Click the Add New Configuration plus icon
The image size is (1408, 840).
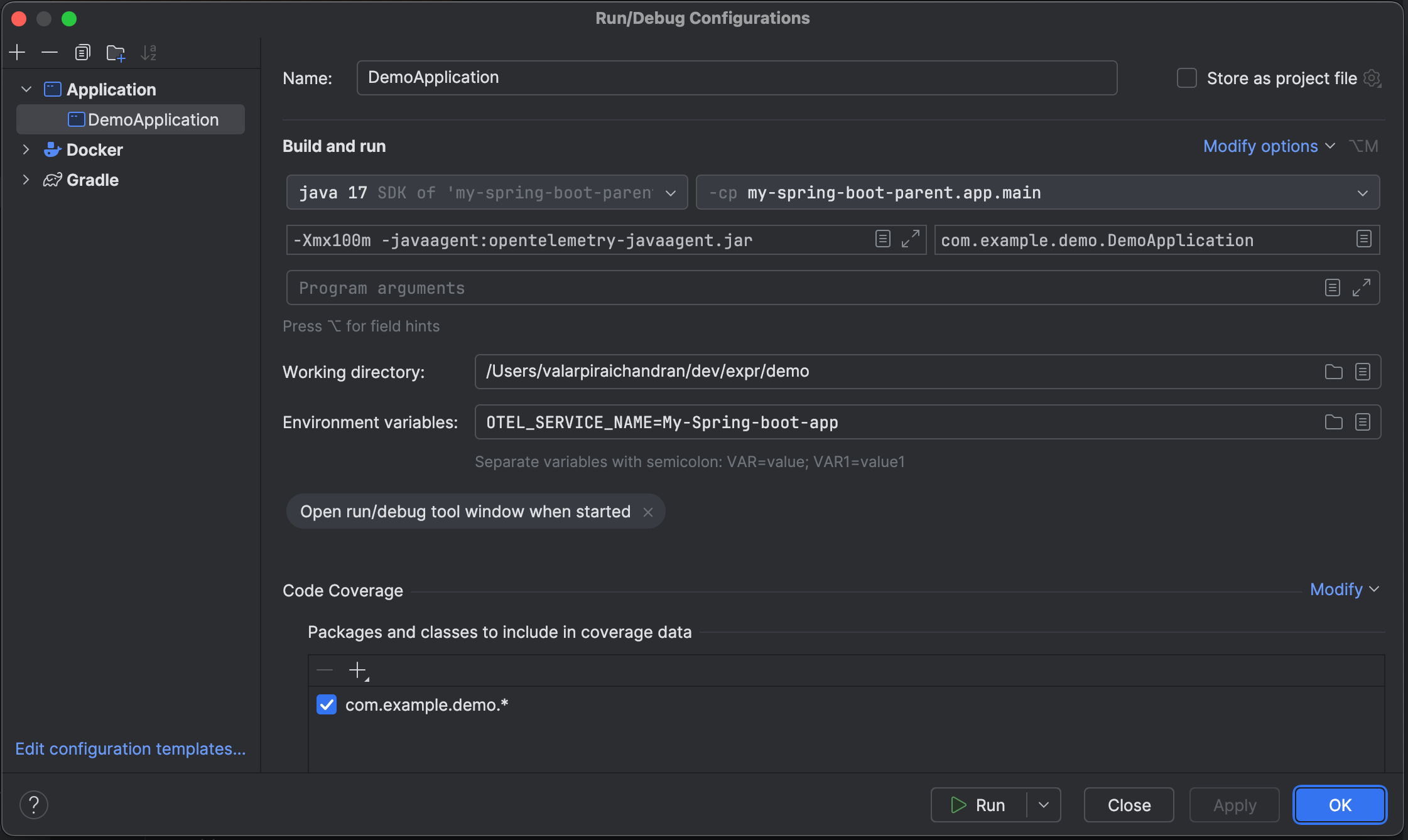17,52
